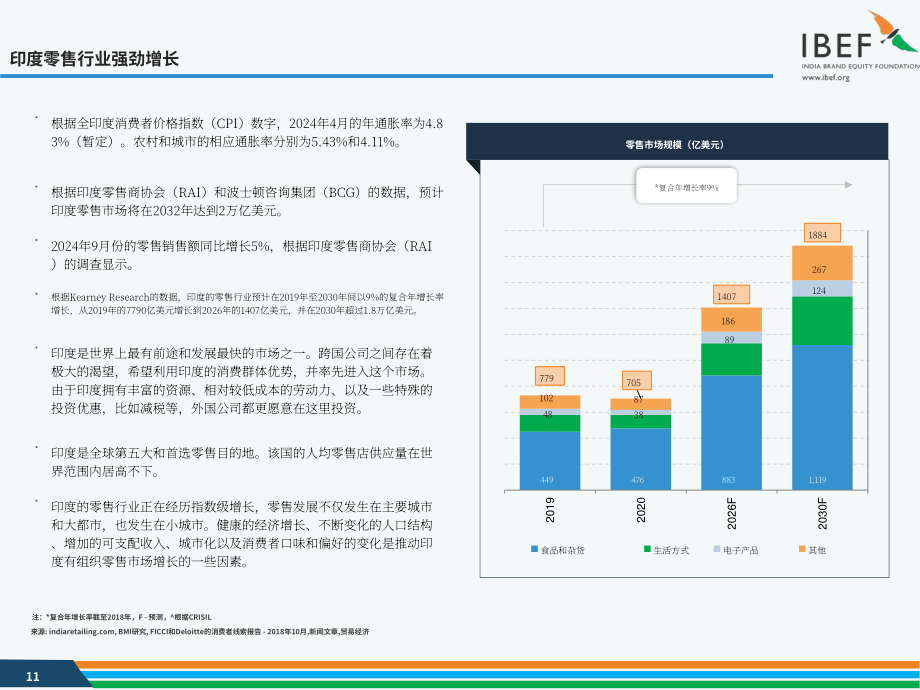Click the orange 其他 legend swatch
Image resolution: width=920 pixels, height=690 pixels.
(802, 549)
